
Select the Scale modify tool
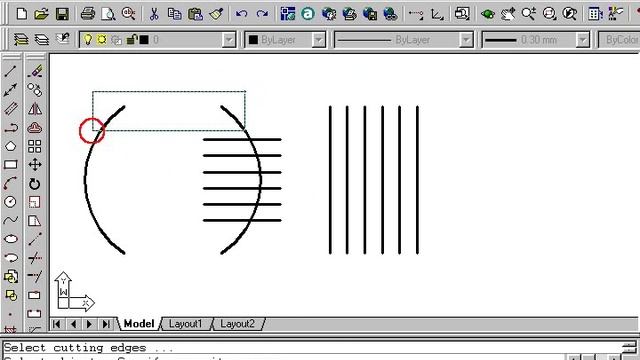35,202
